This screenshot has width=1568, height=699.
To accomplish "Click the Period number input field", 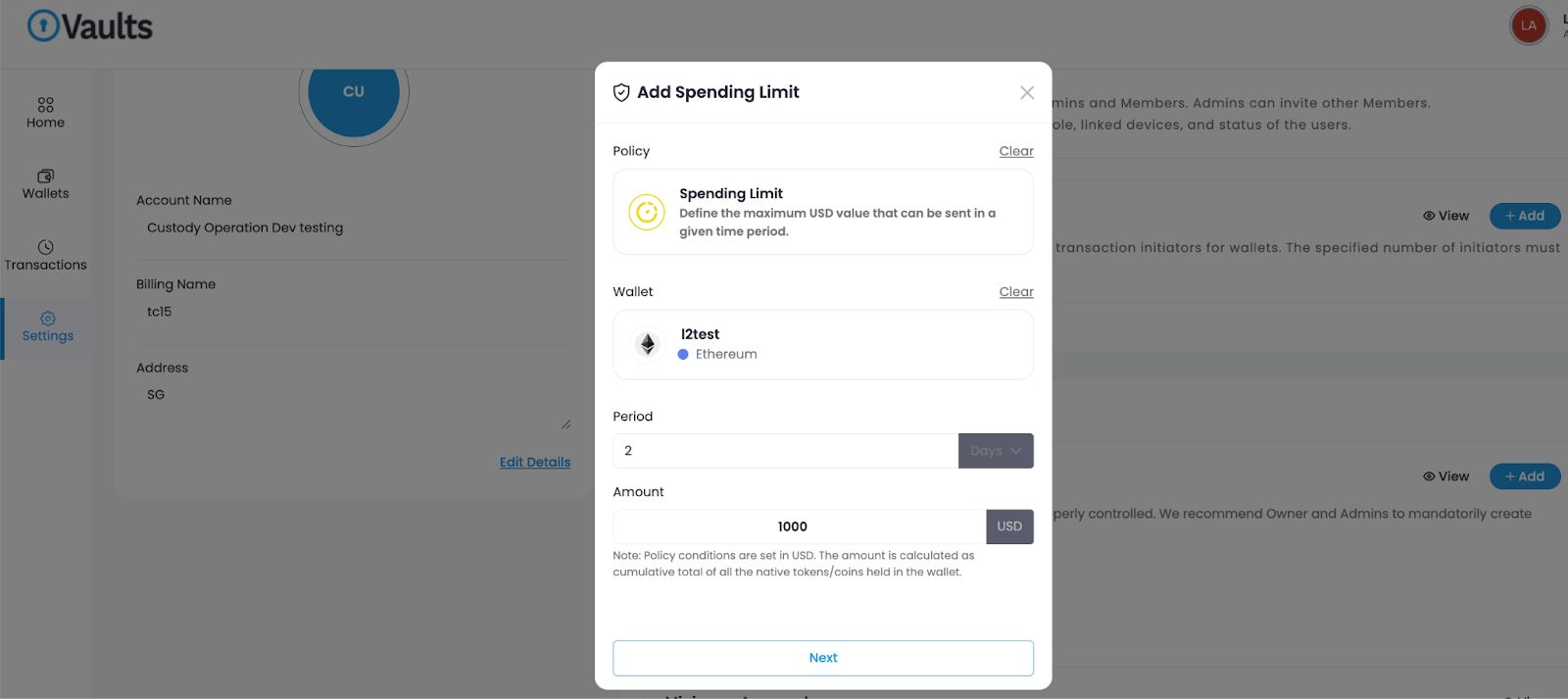I will coord(785,451).
